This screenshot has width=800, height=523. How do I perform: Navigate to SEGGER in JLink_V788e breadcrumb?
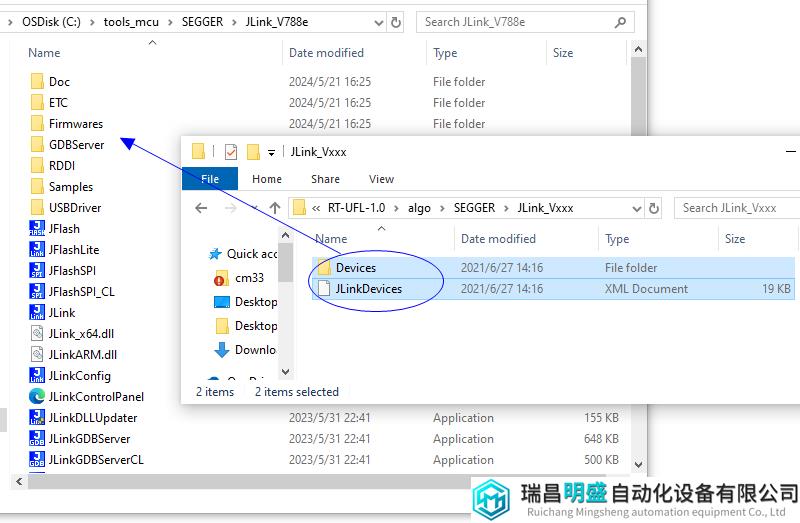pos(202,22)
